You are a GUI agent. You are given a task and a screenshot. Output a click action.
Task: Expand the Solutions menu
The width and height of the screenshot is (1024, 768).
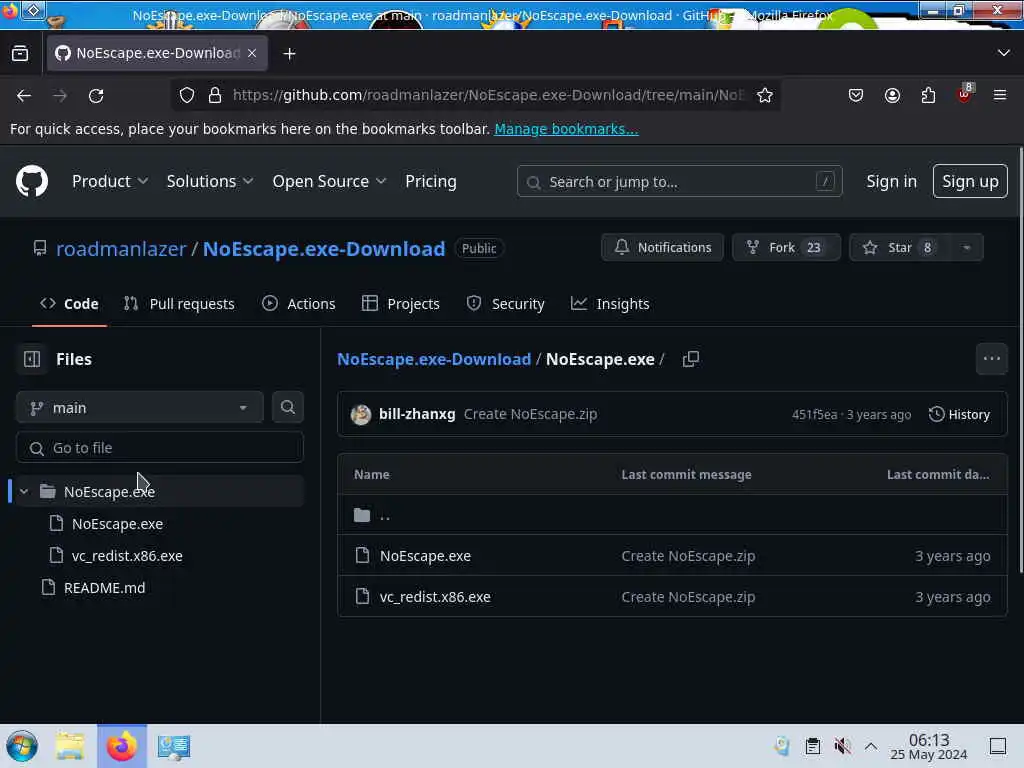pyautogui.click(x=210, y=181)
